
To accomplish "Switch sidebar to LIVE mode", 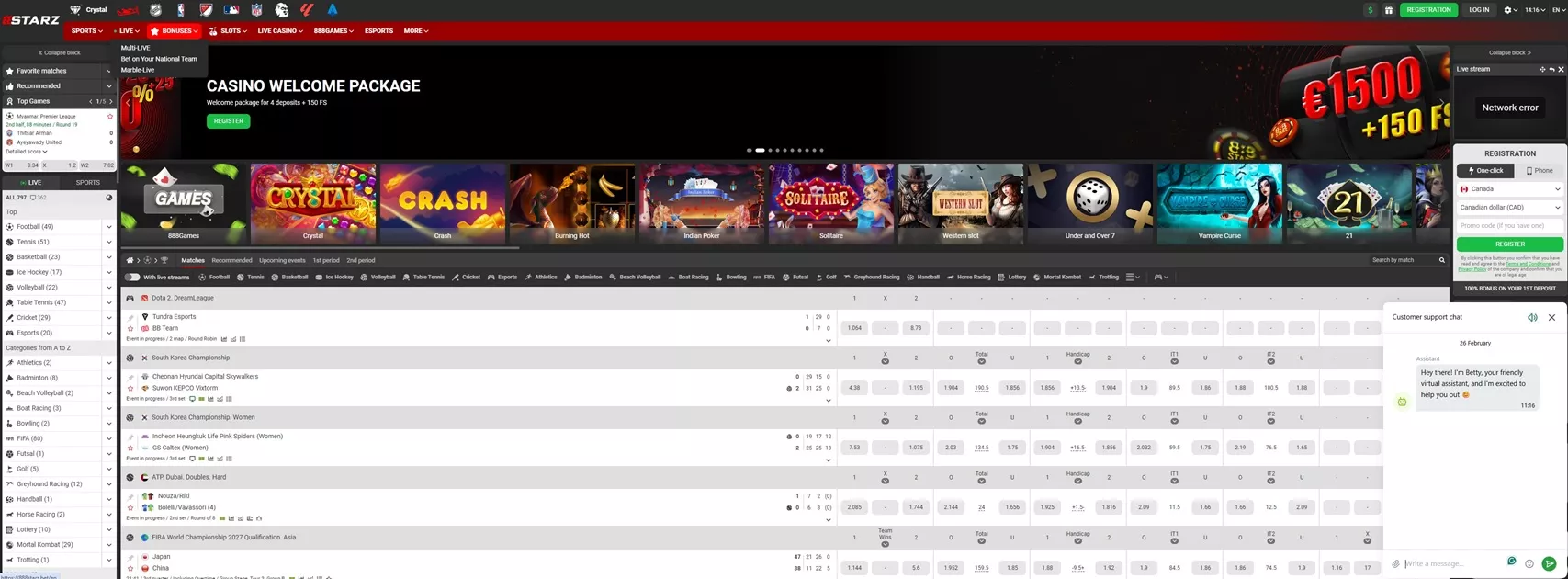I will pyautogui.click(x=30, y=182).
